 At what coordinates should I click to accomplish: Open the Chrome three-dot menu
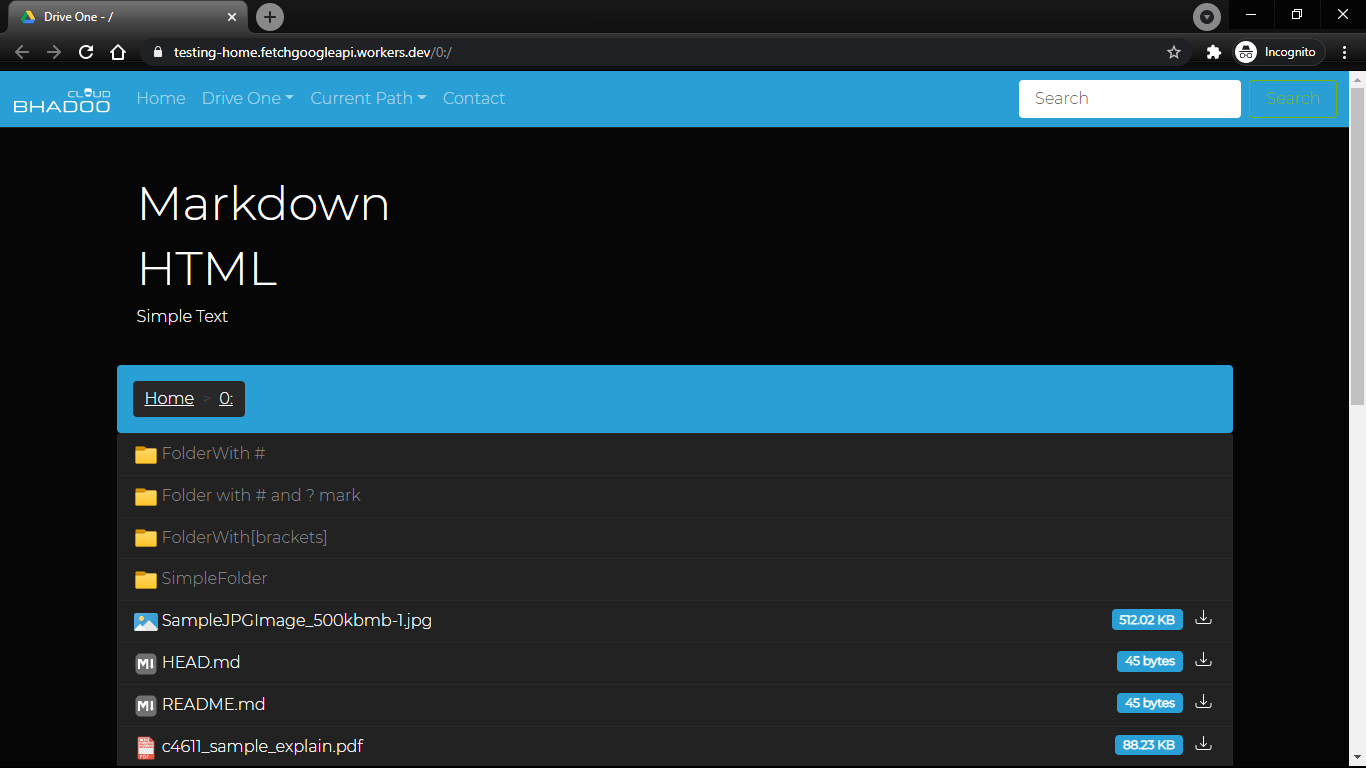click(1345, 52)
